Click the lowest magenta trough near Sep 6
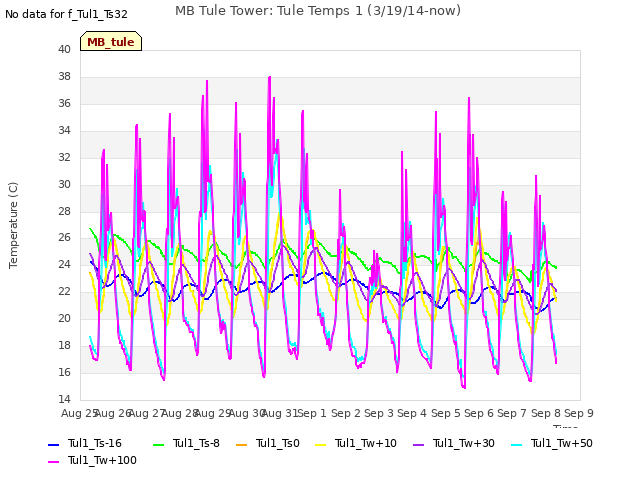The height and width of the screenshot is (480, 640). tap(464, 387)
